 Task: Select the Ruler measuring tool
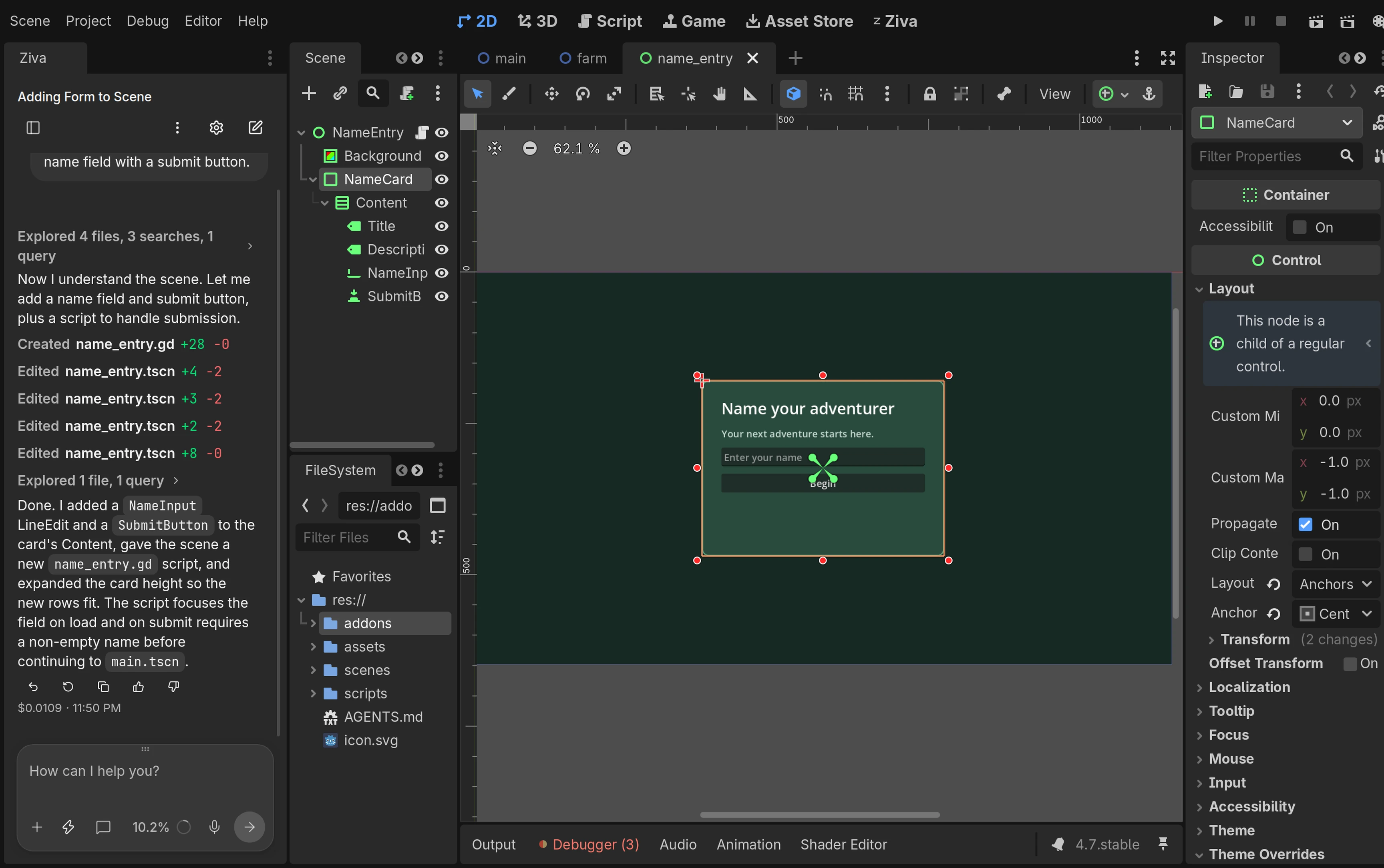[x=750, y=94]
